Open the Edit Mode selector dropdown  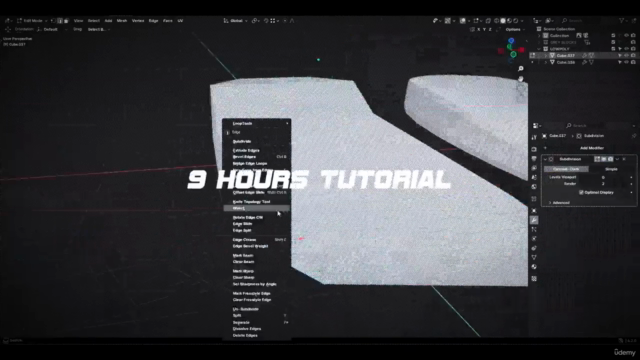click(x=33, y=20)
